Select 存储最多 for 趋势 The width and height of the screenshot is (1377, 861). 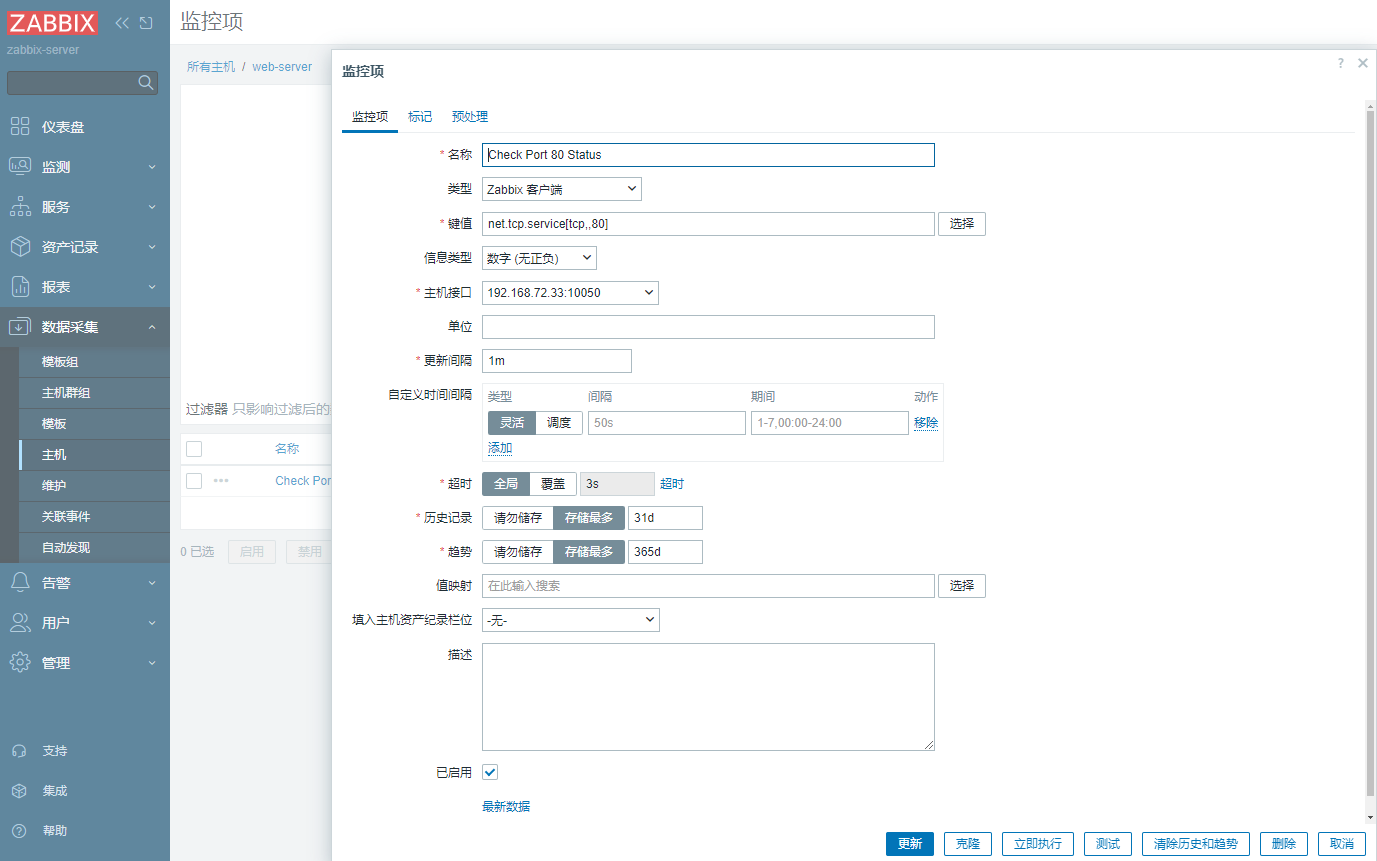589,552
